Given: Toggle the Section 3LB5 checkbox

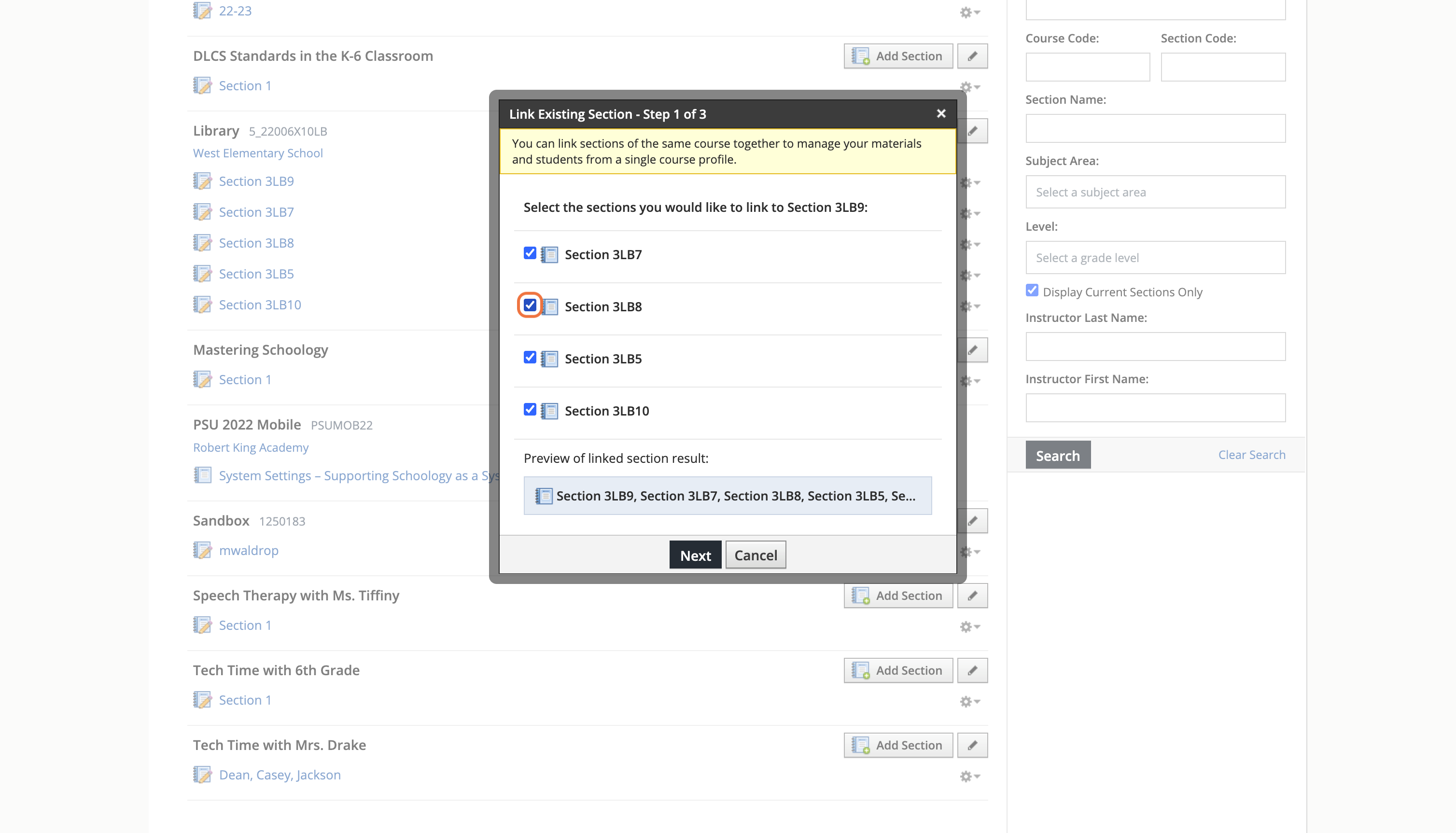Looking at the screenshot, I should (530, 357).
